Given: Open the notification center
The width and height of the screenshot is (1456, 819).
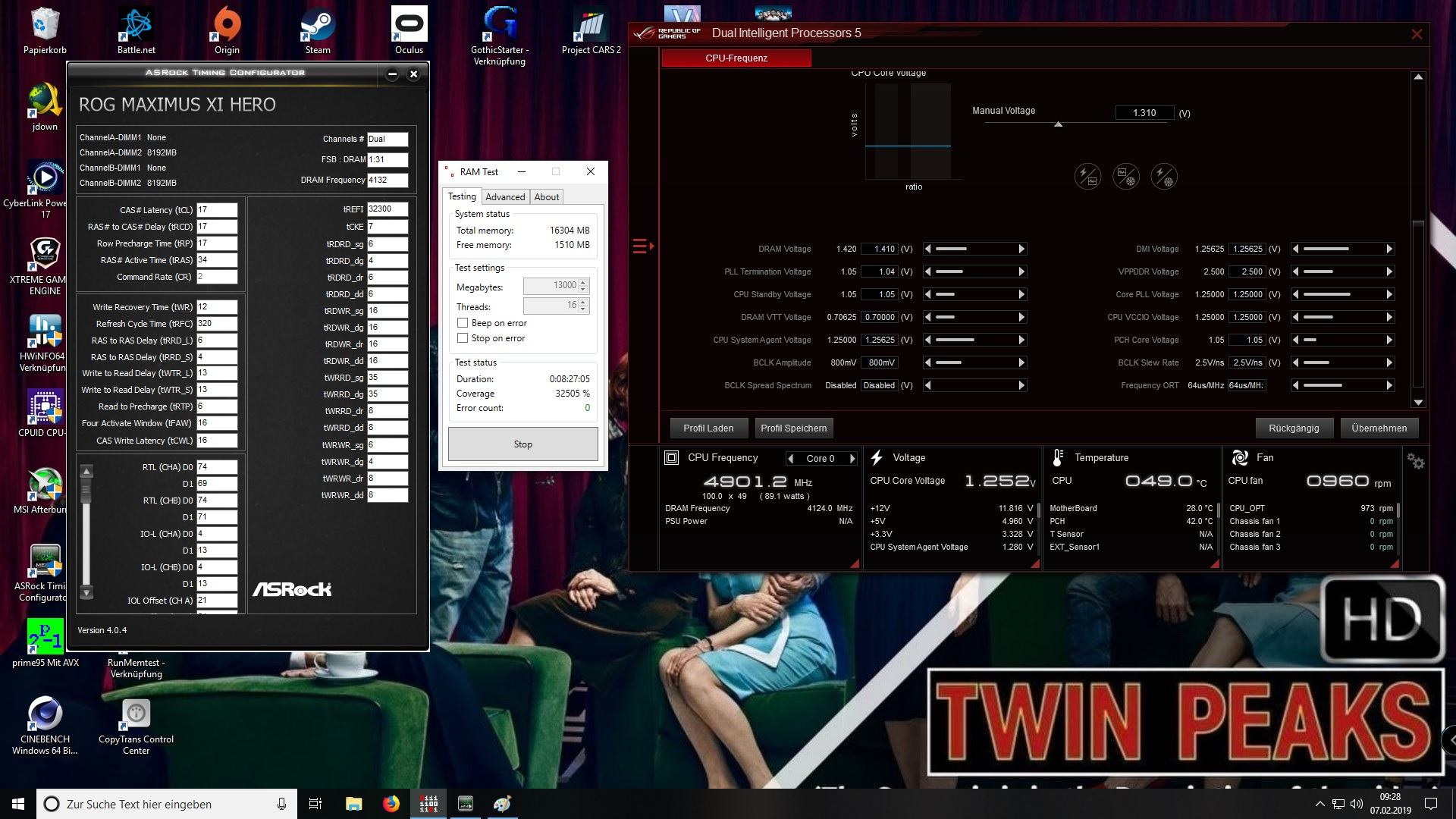Looking at the screenshot, I should pos(1431,804).
